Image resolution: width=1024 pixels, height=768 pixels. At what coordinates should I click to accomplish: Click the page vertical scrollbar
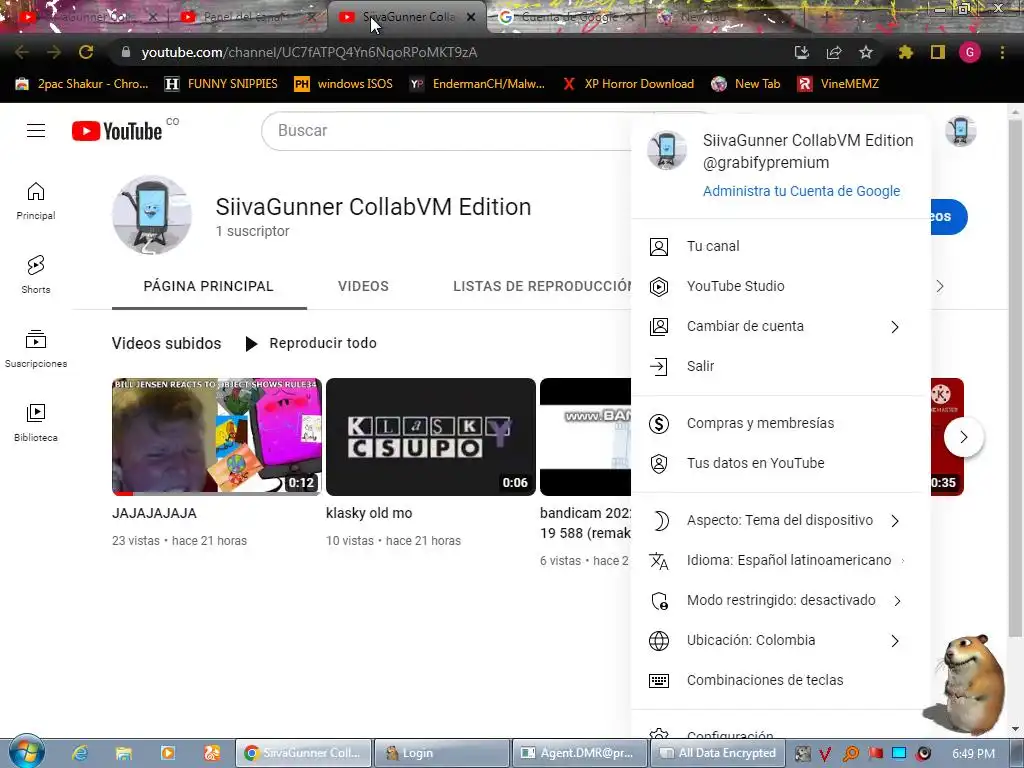(x=1015, y=379)
